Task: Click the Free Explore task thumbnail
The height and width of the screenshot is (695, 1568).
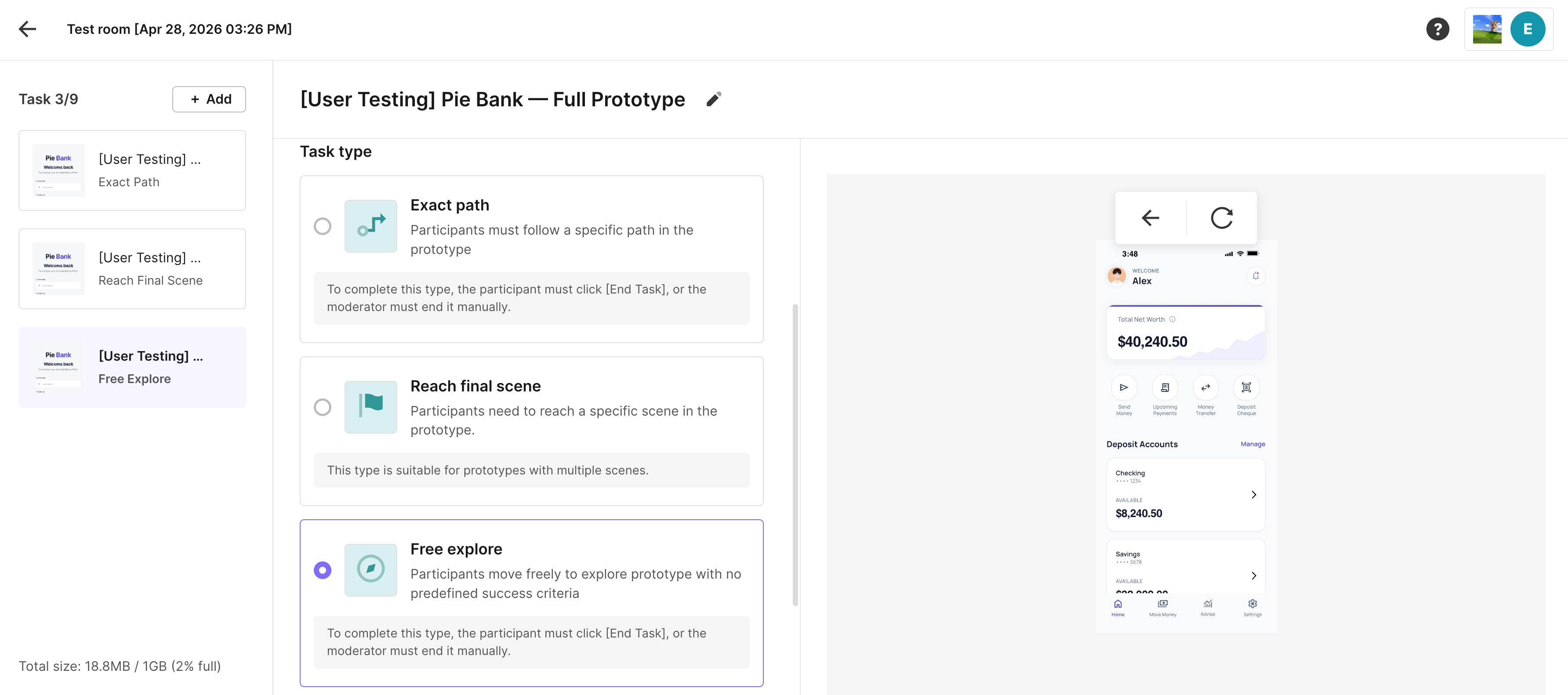Action: point(58,367)
